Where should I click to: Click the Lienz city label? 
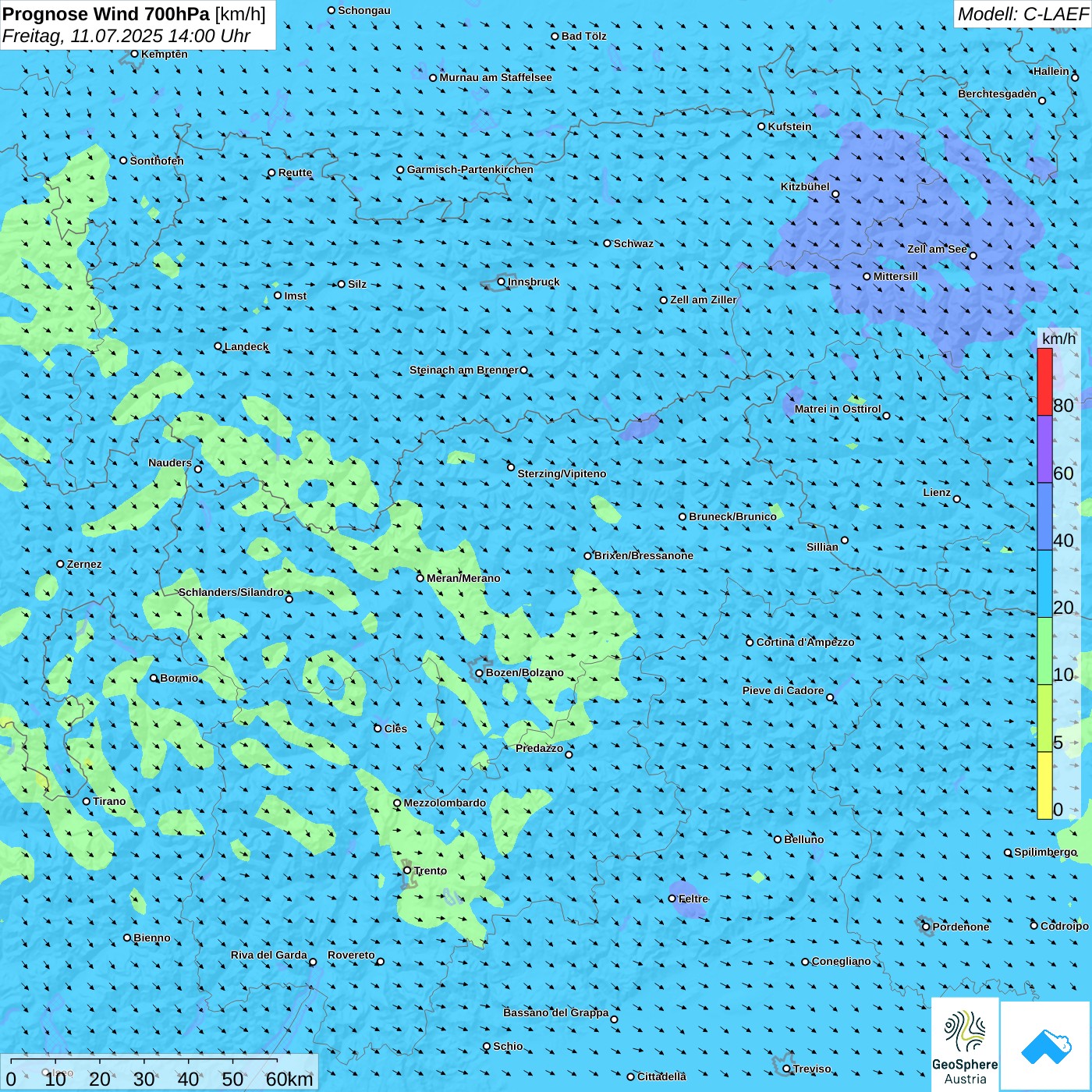click(x=937, y=492)
